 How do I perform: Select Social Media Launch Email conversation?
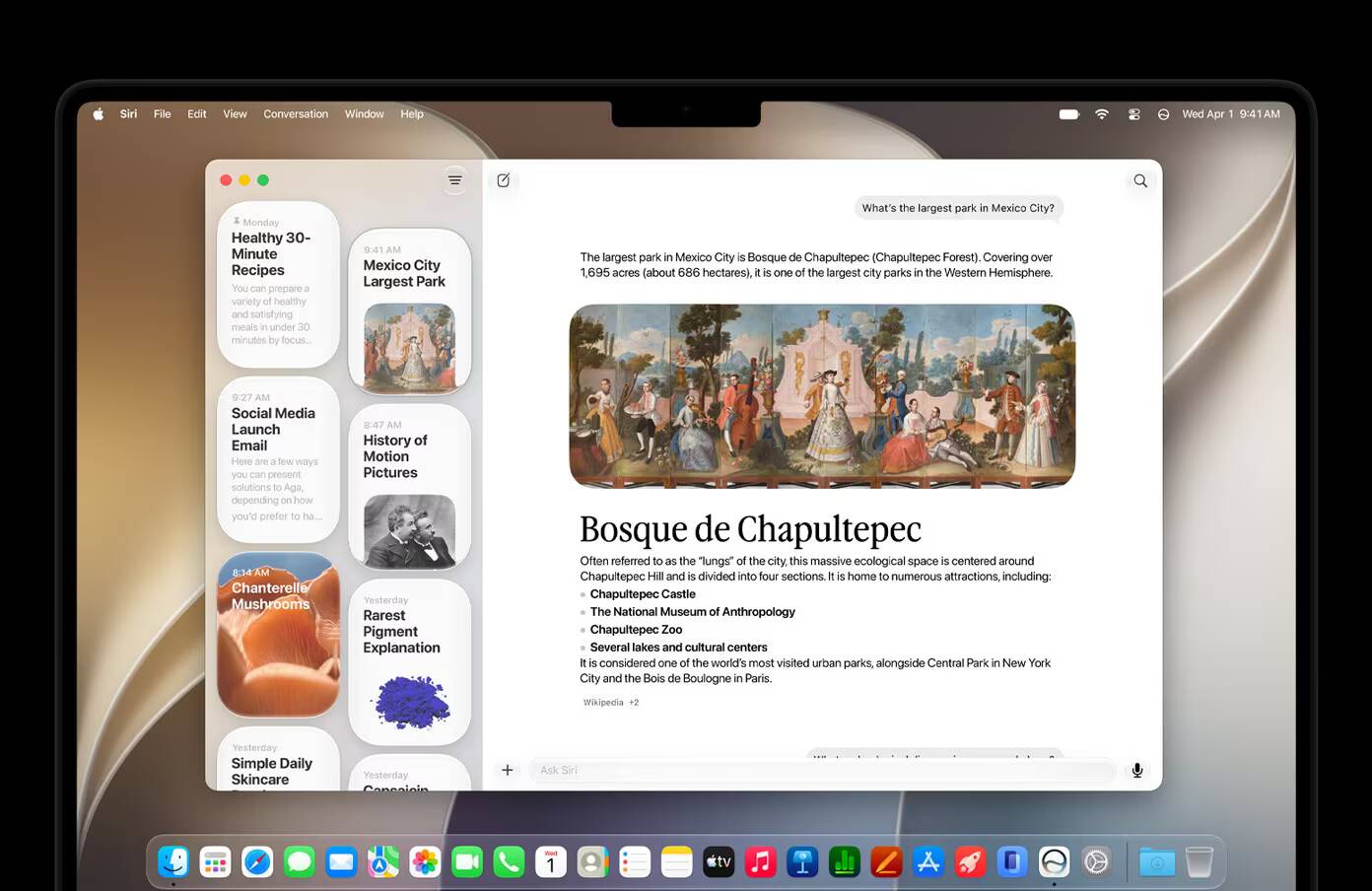click(279, 460)
